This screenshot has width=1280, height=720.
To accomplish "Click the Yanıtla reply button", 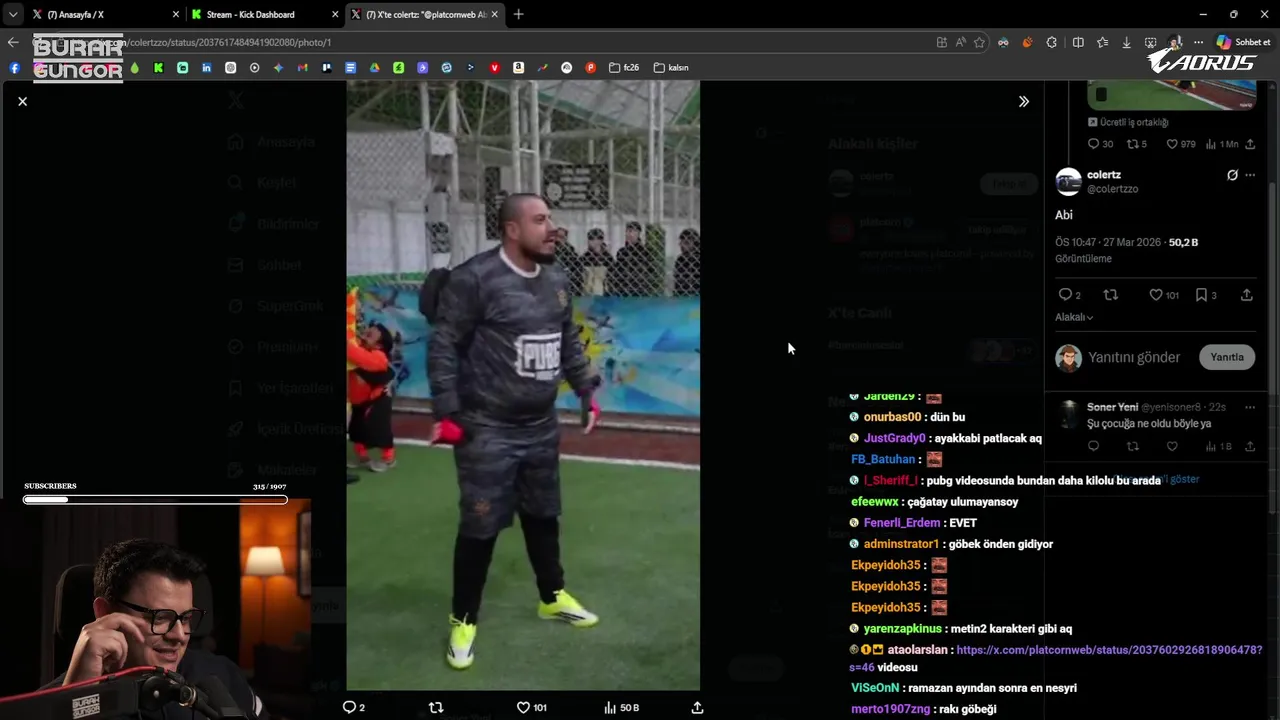I will 1227,357.
